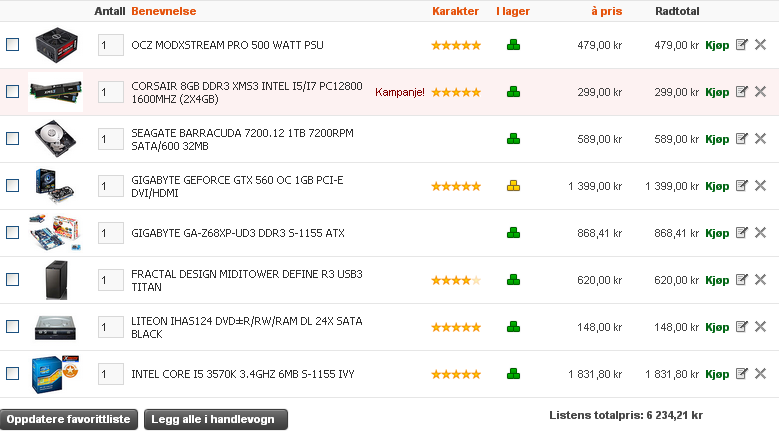
Task: Click Legg alle i handlevogn button
Action: pyautogui.click(x=216, y=419)
